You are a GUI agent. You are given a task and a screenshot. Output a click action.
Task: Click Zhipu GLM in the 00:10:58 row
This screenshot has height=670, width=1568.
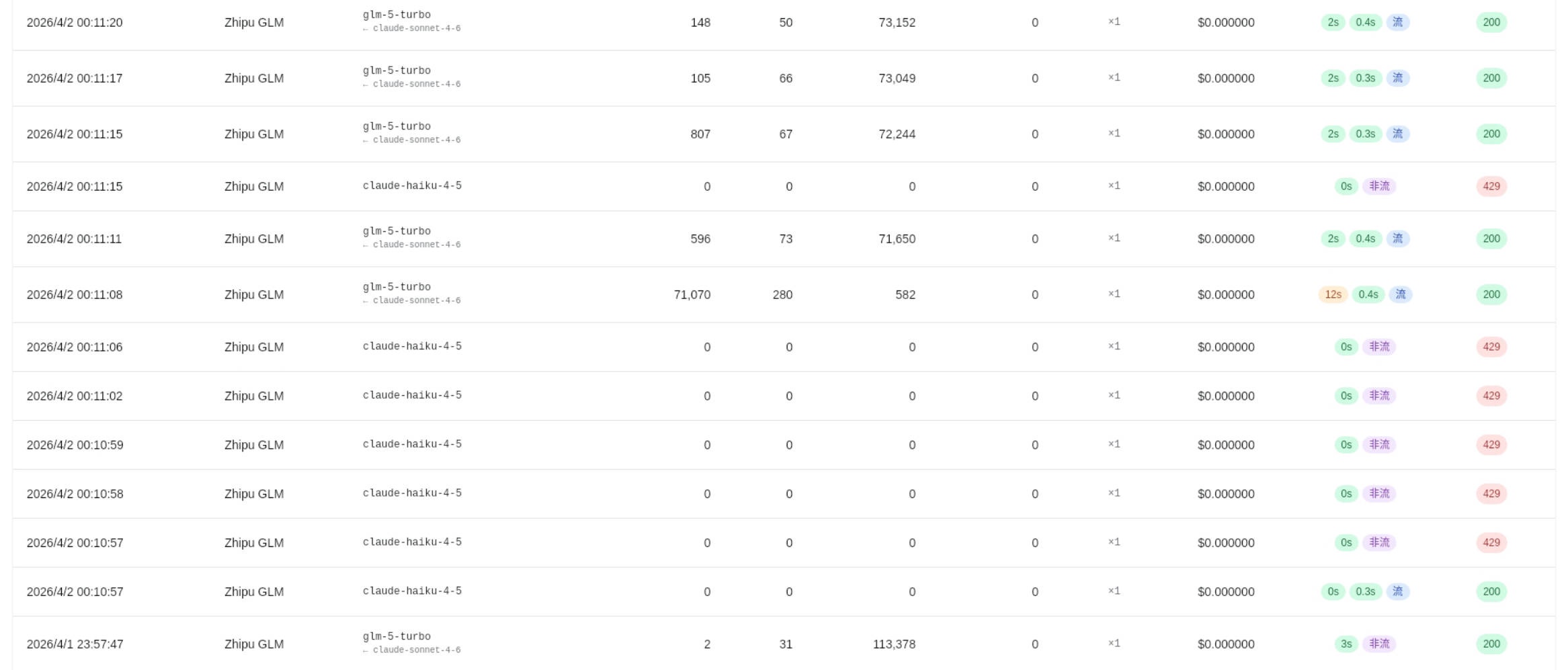253,494
